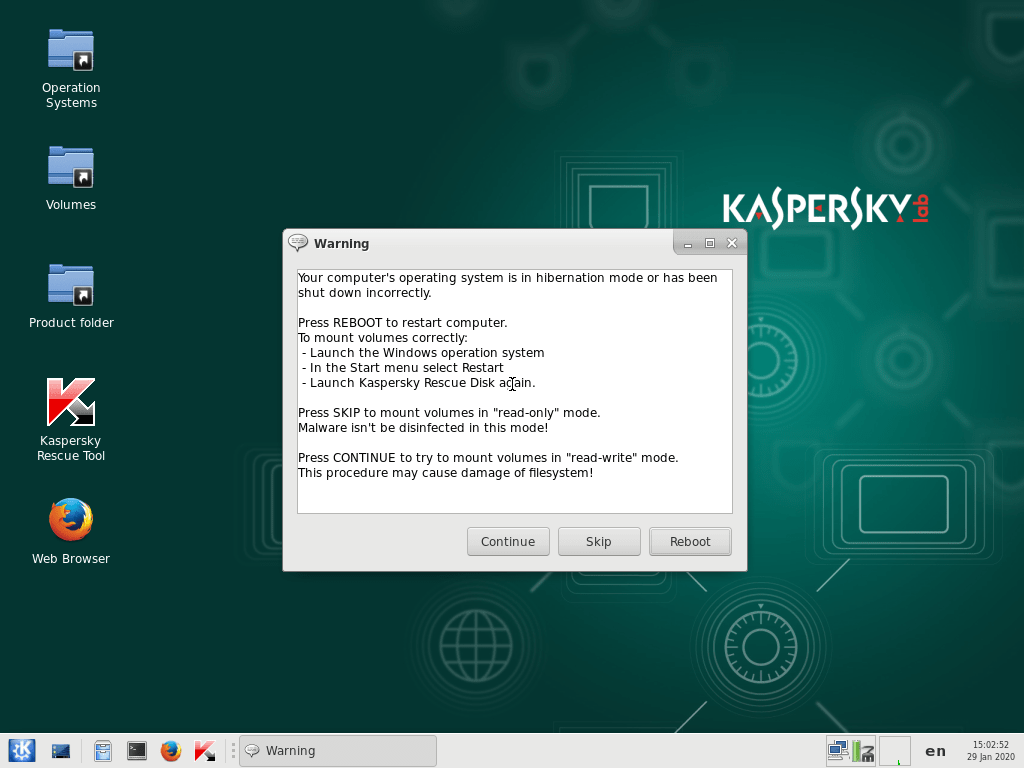Click the Reboot button
This screenshot has width=1024, height=768.
pyautogui.click(x=690, y=541)
